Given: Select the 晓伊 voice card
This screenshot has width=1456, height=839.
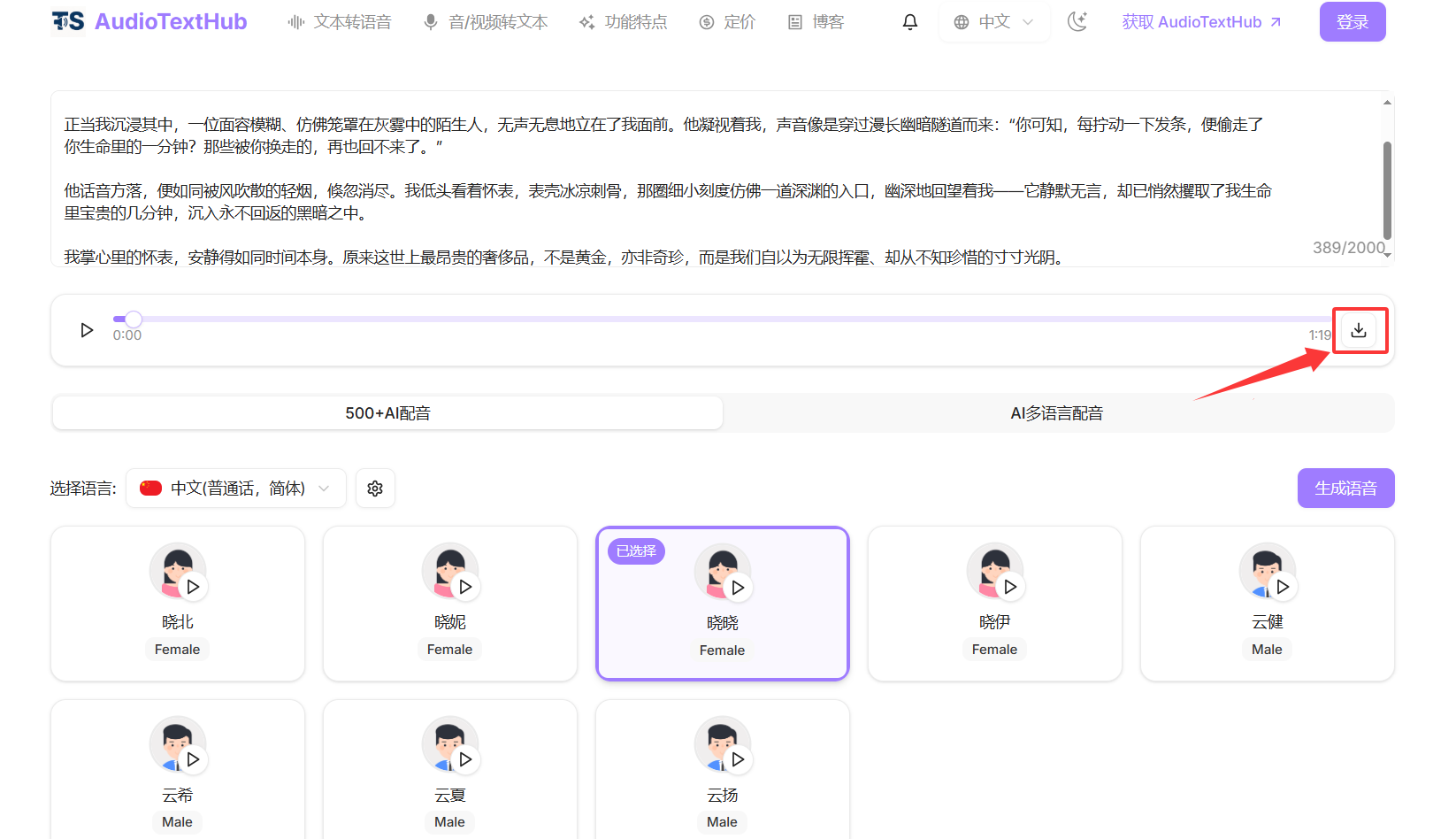Looking at the screenshot, I should point(994,620).
